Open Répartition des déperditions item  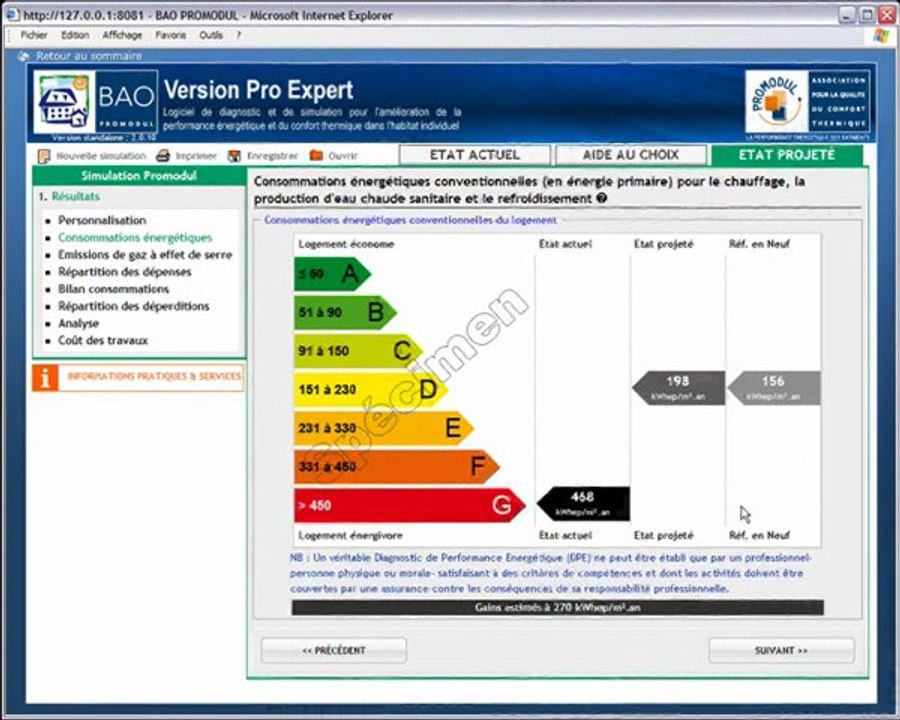coord(134,306)
